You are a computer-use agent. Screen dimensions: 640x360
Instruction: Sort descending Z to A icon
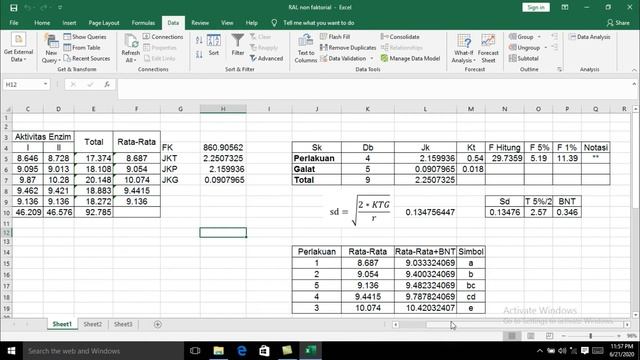click(199, 54)
